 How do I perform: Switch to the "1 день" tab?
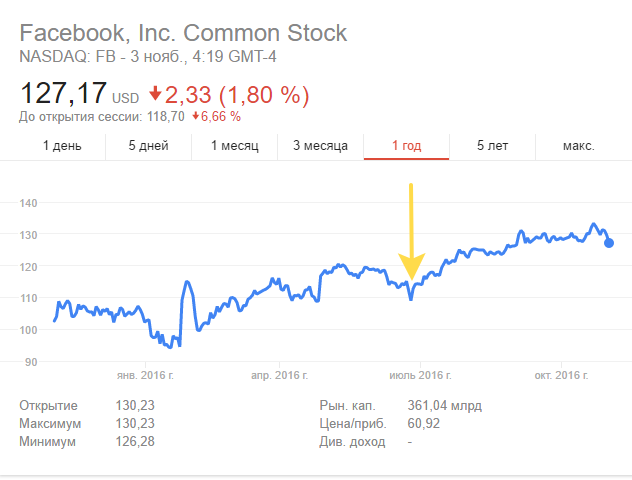point(62,146)
